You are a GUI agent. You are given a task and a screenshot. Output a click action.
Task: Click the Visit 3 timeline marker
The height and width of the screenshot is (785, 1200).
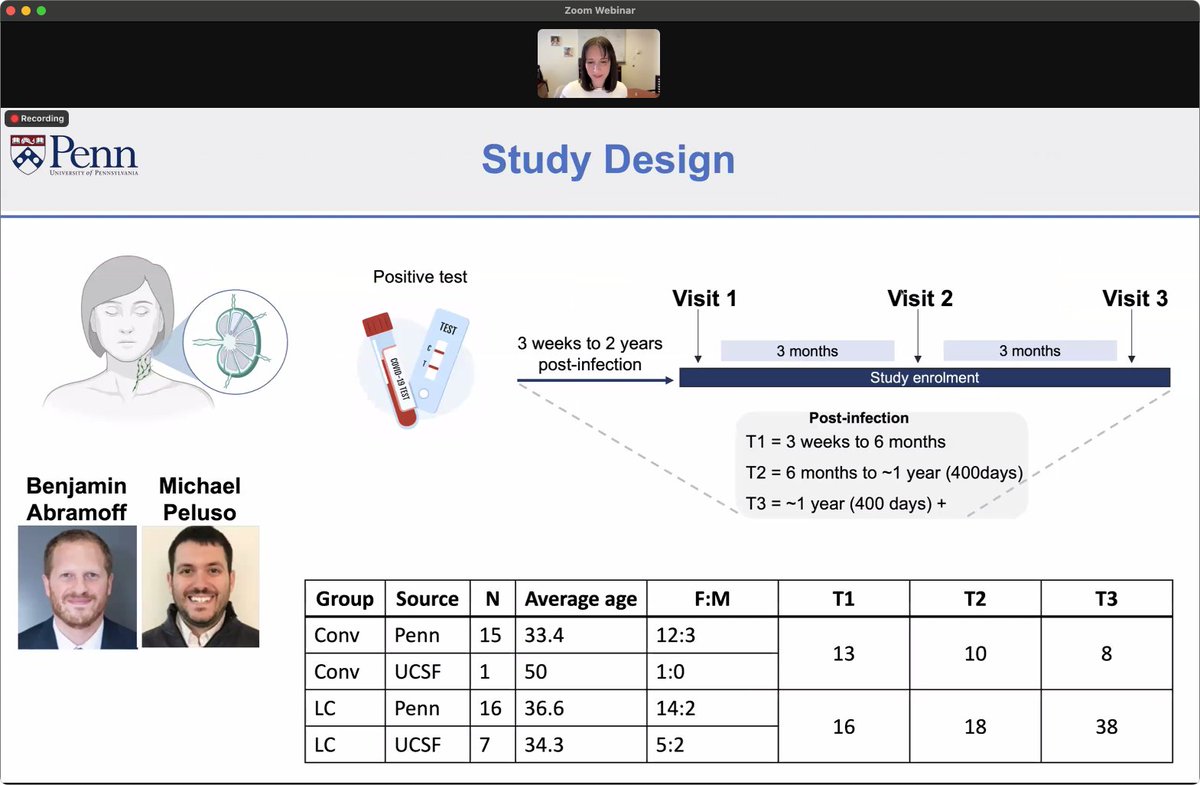tap(1135, 298)
